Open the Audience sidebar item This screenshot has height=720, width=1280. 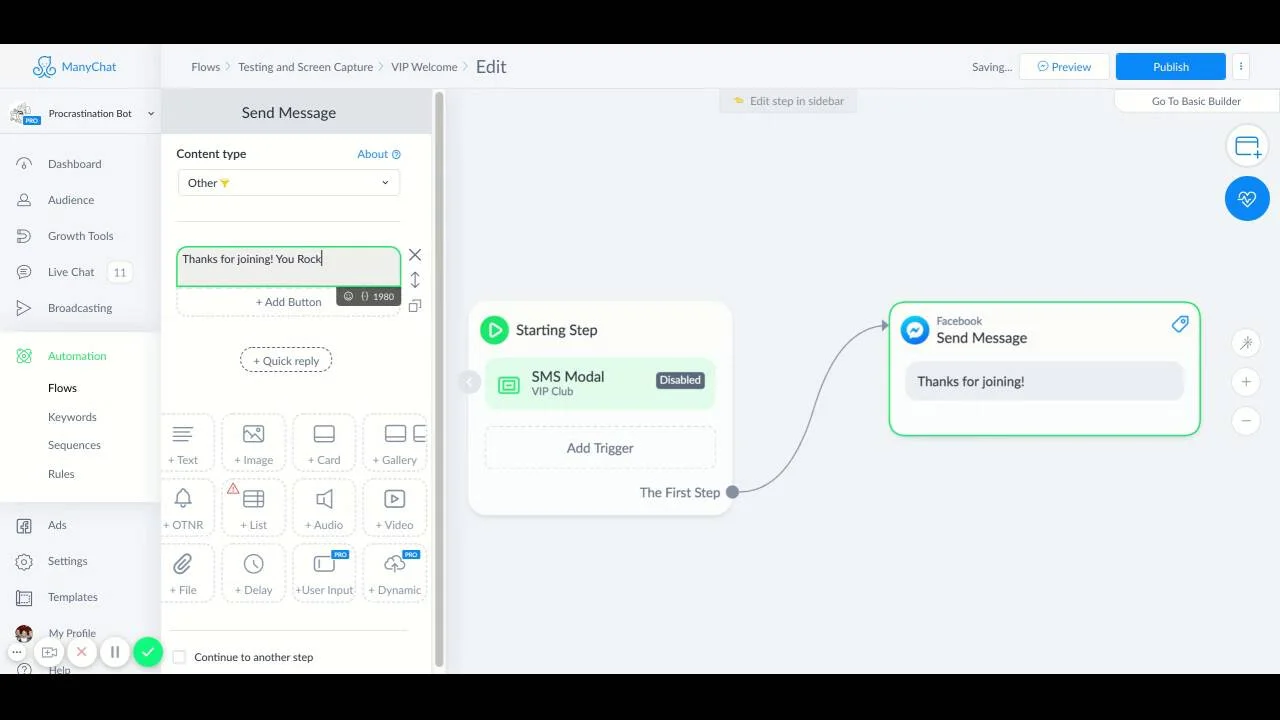click(71, 200)
